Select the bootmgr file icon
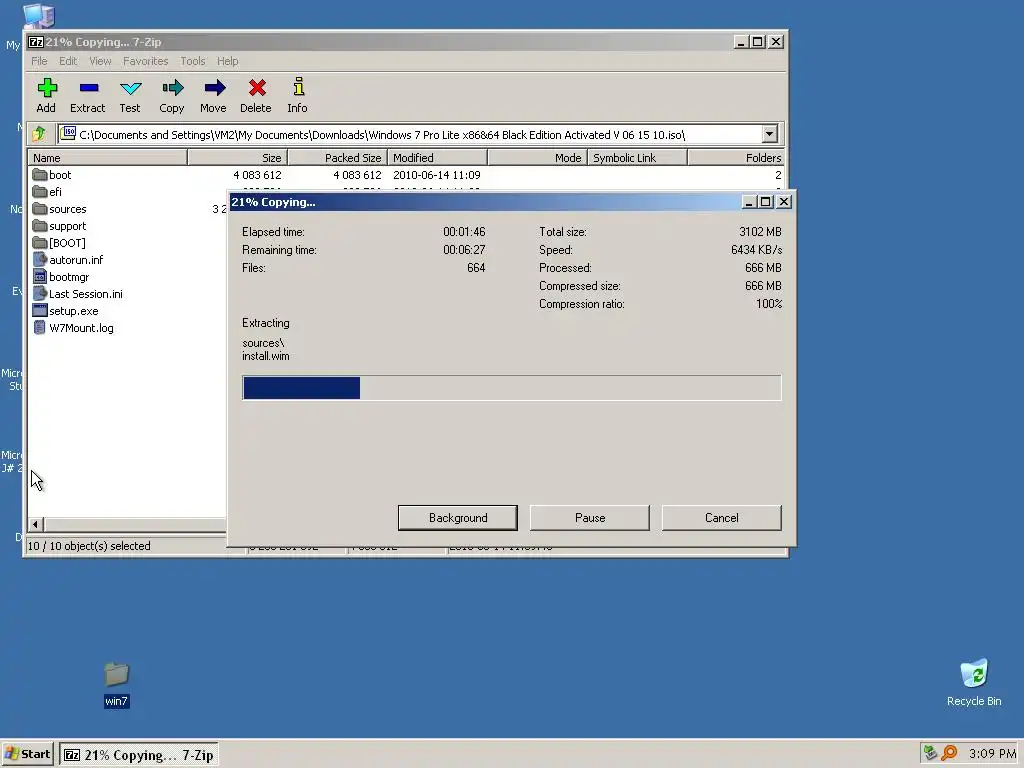The image size is (1024, 768). coord(40,276)
